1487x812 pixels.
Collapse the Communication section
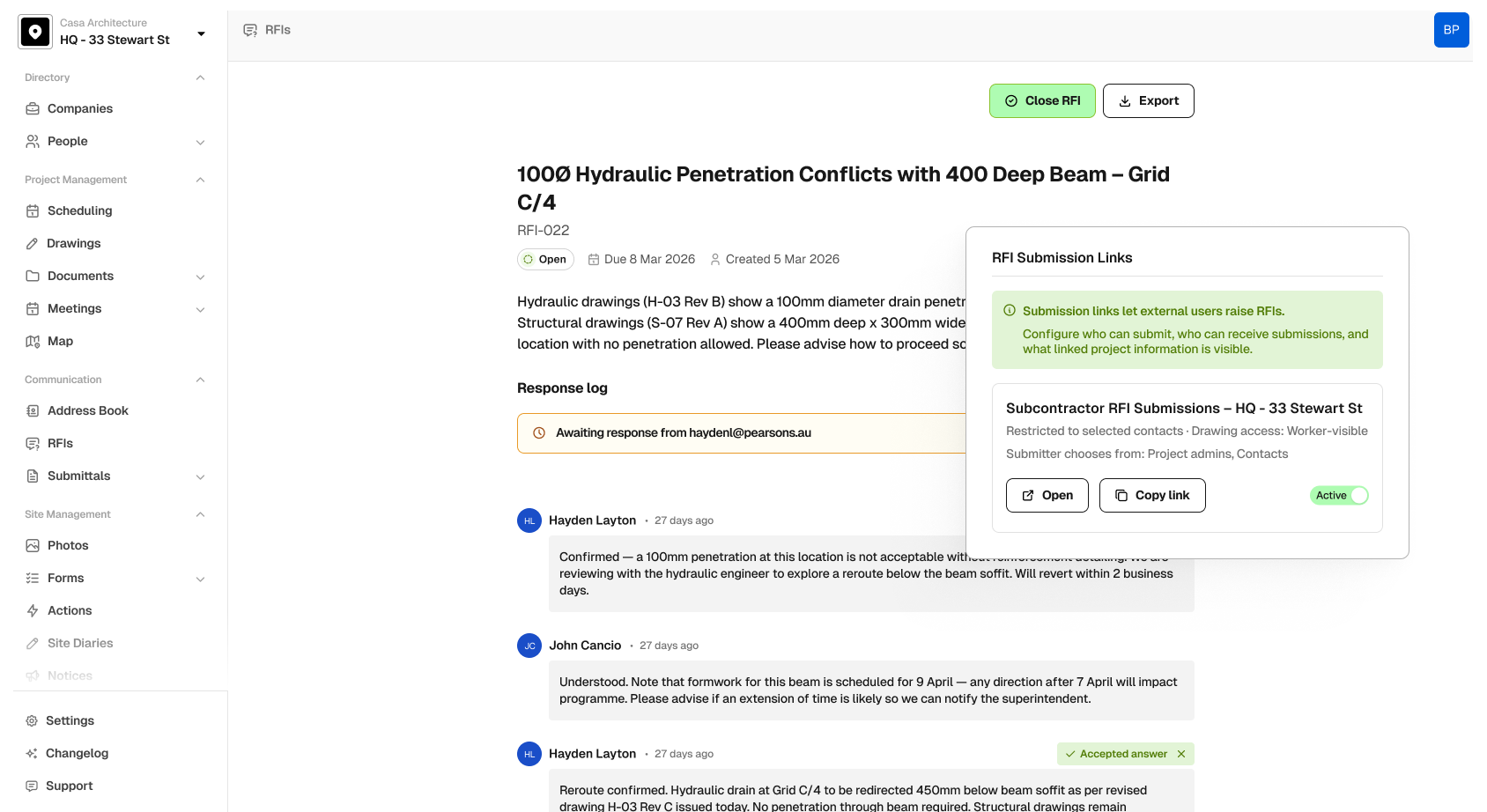200,380
